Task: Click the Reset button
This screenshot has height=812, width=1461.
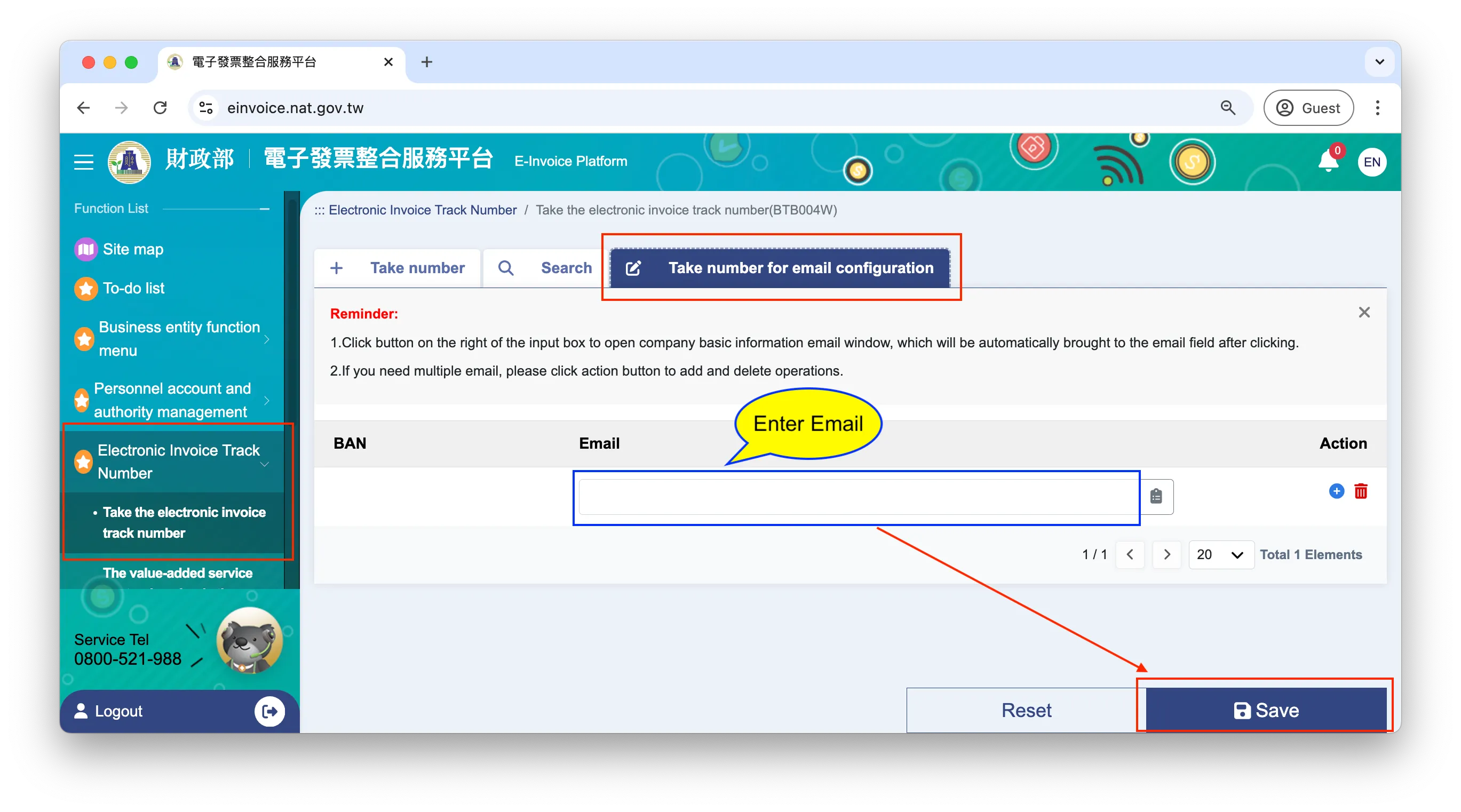Action: (x=1026, y=710)
